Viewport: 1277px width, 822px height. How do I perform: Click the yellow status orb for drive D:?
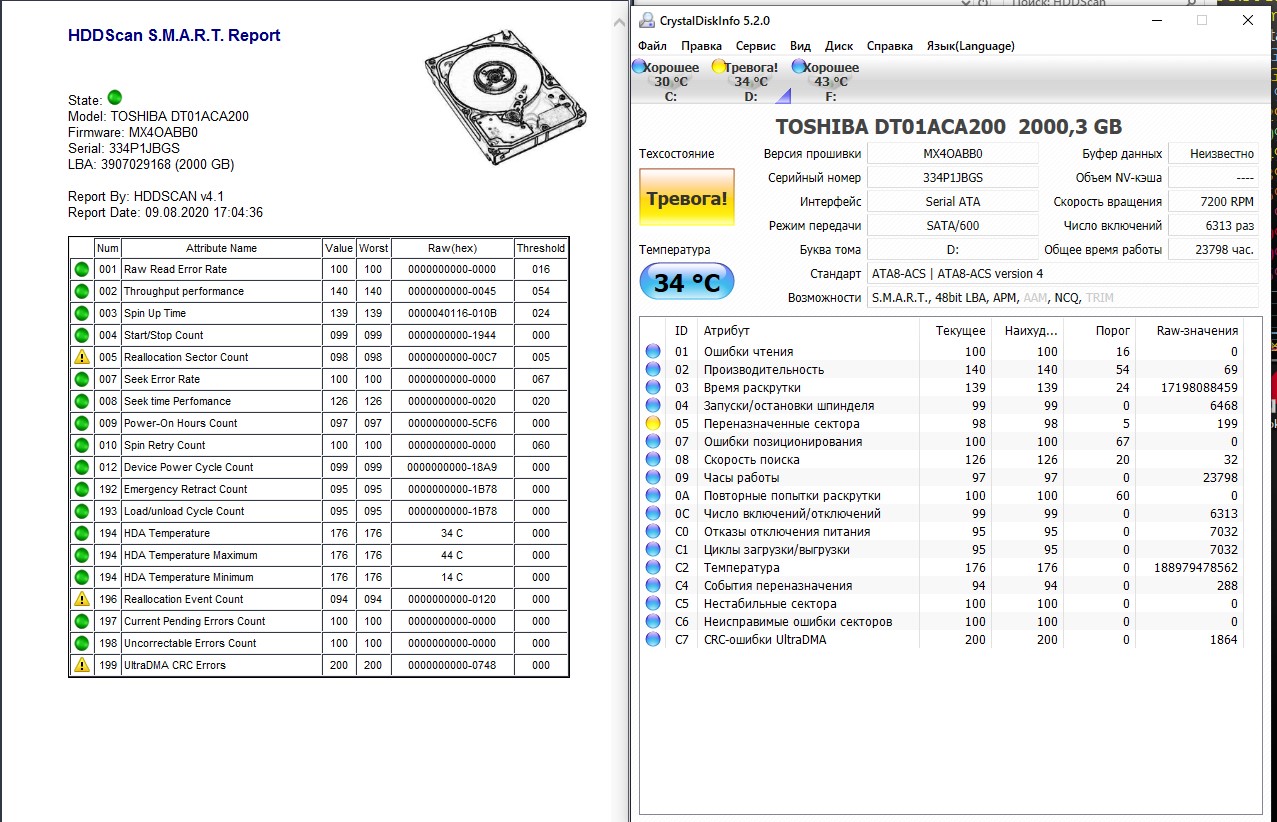[x=718, y=67]
